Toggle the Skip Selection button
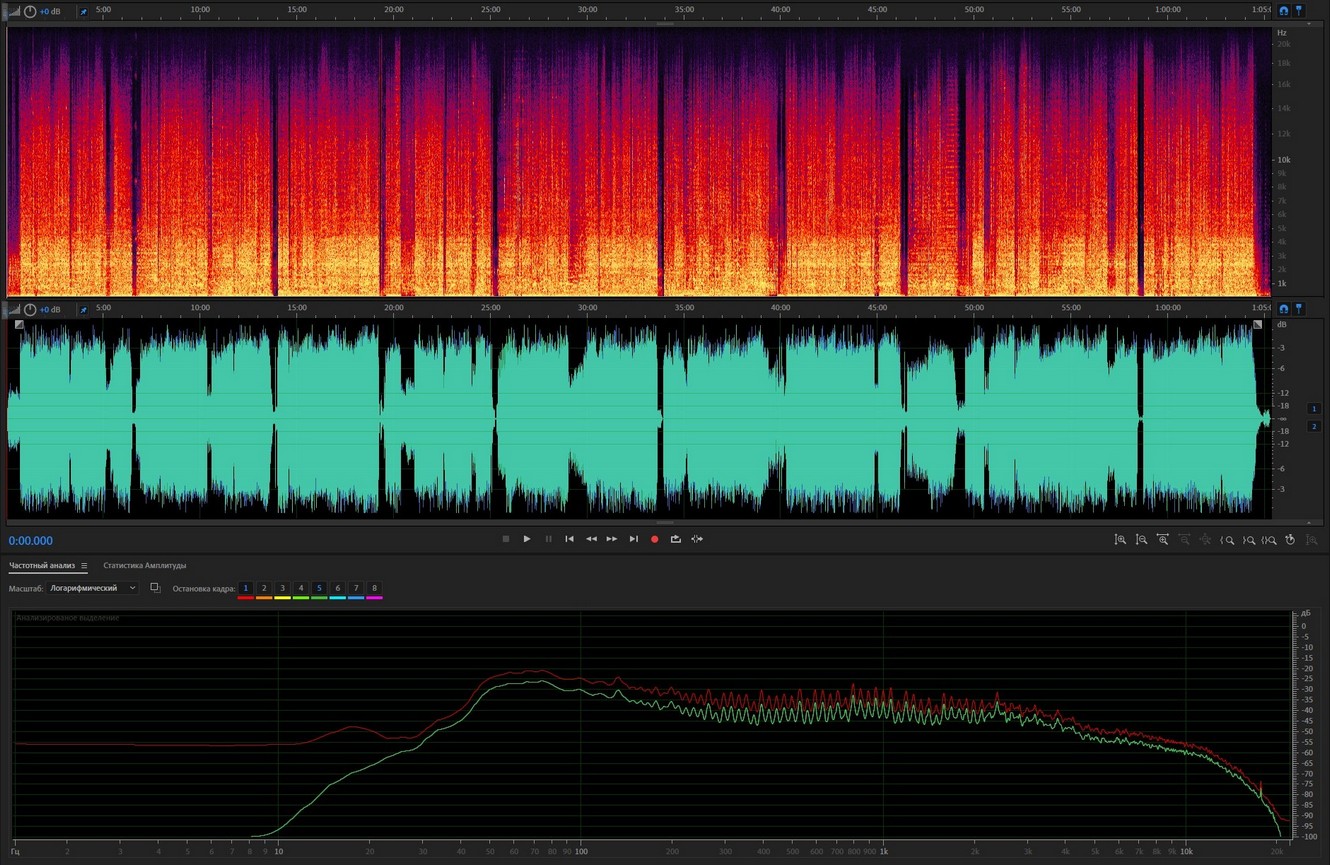The image size is (1330, 865). click(x=697, y=539)
